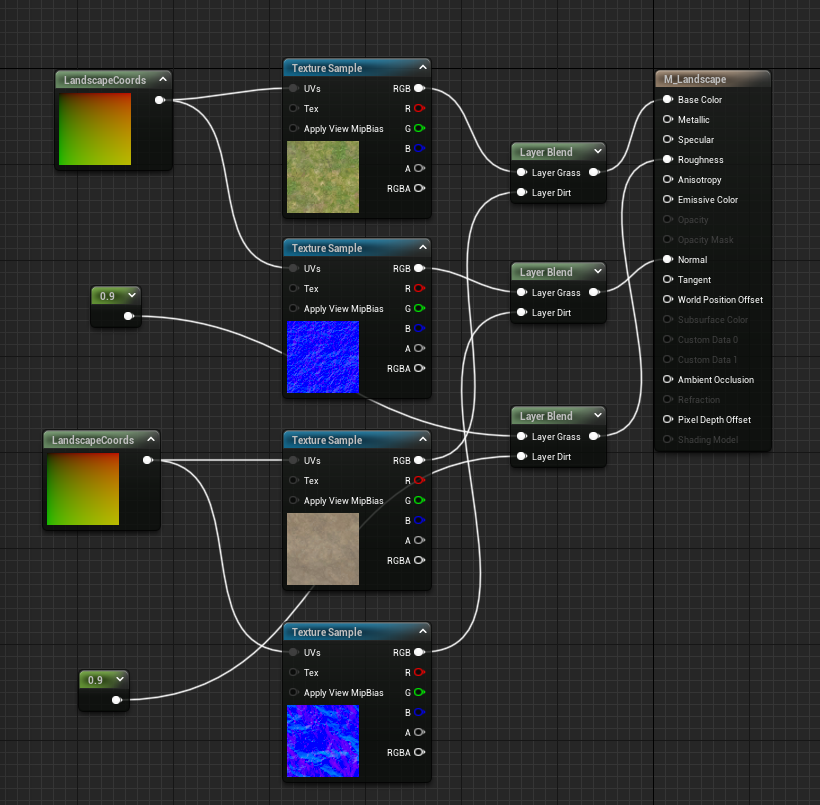Click the Metallic input pin on M_Landscape
This screenshot has width=820, height=805.
pyautogui.click(x=667, y=120)
